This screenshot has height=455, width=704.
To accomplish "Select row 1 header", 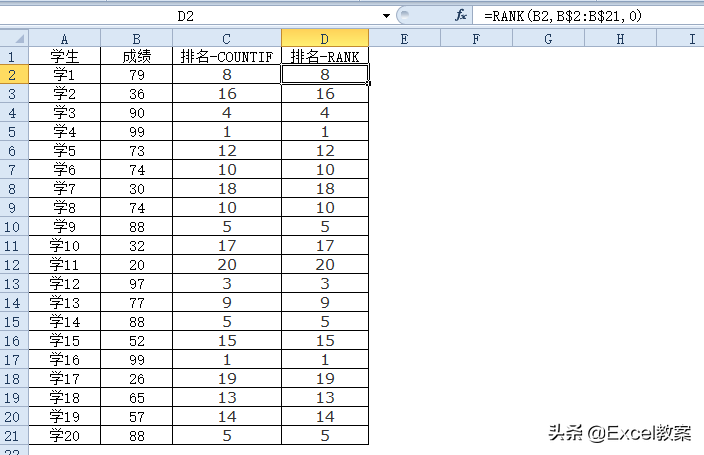I will coord(14,56).
